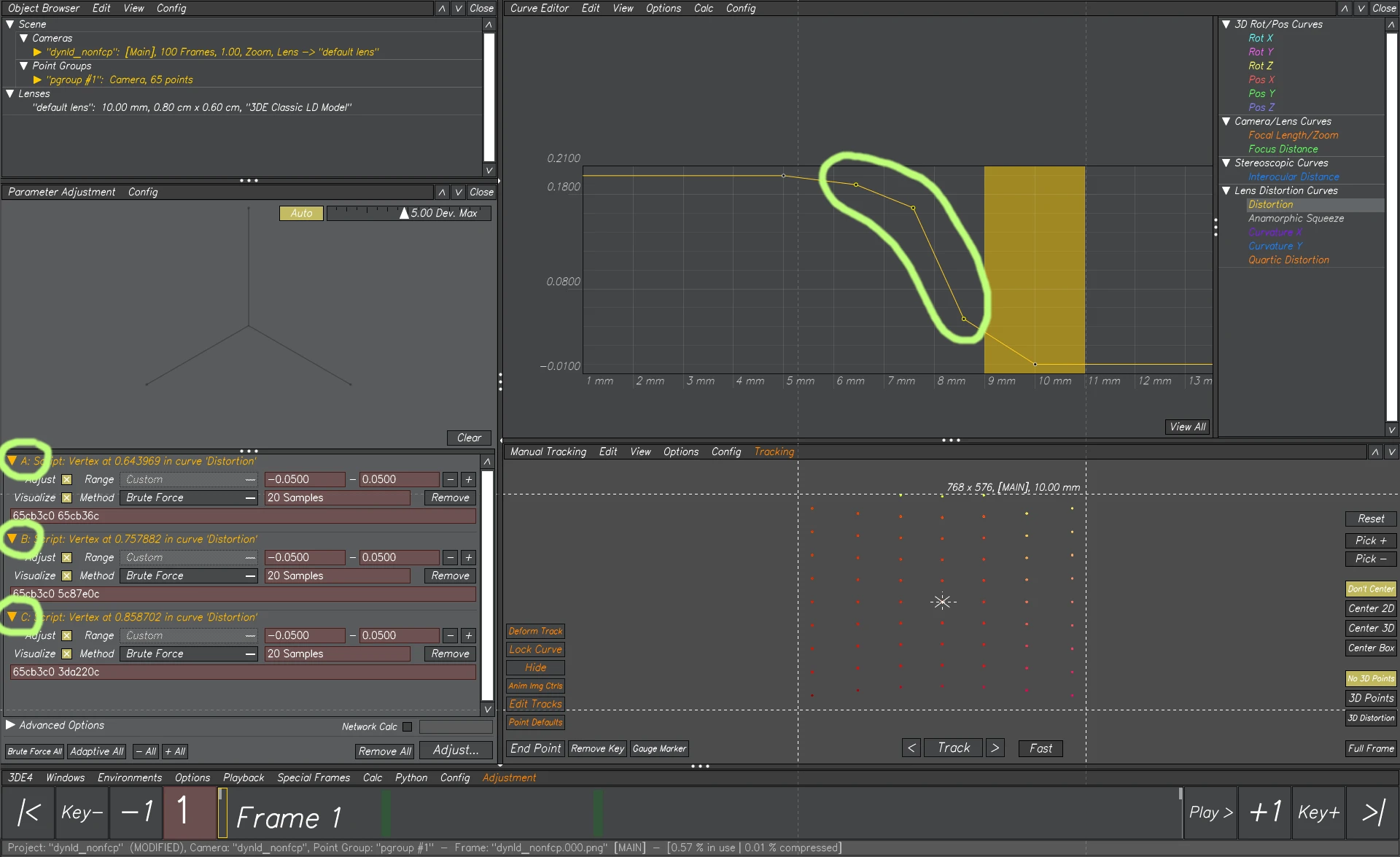Expand Curve Editor pane with down arrow
Image resolution: width=1400 pixels, height=857 pixels.
coord(1361,8)
